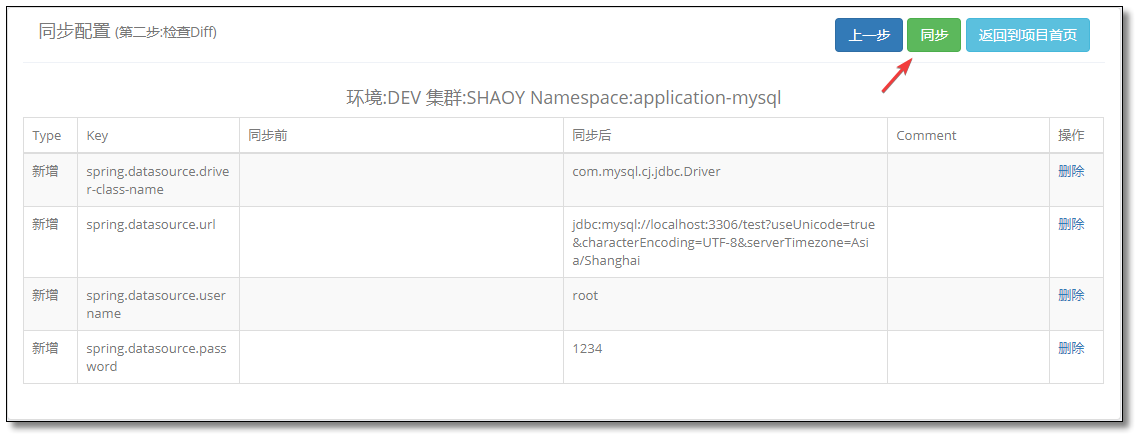Click the 环境:DEV 集群:SHAOY Namespace heading
Image resolution: width=1135 pixels, height=434 pixels.
click(563, 98)
